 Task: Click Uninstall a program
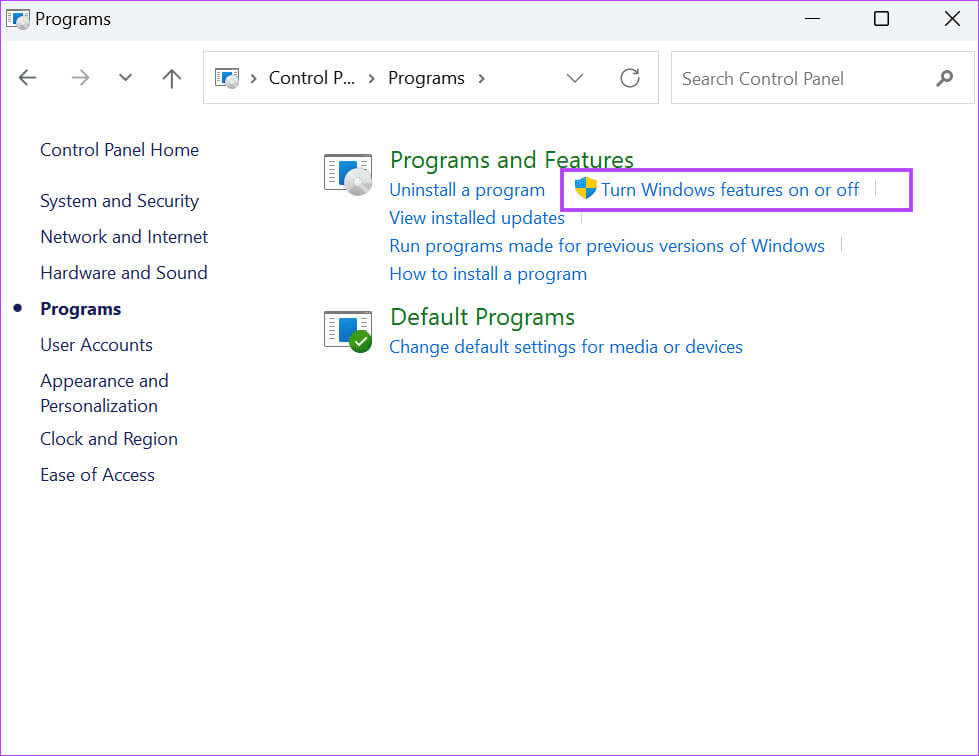(467, 190)
